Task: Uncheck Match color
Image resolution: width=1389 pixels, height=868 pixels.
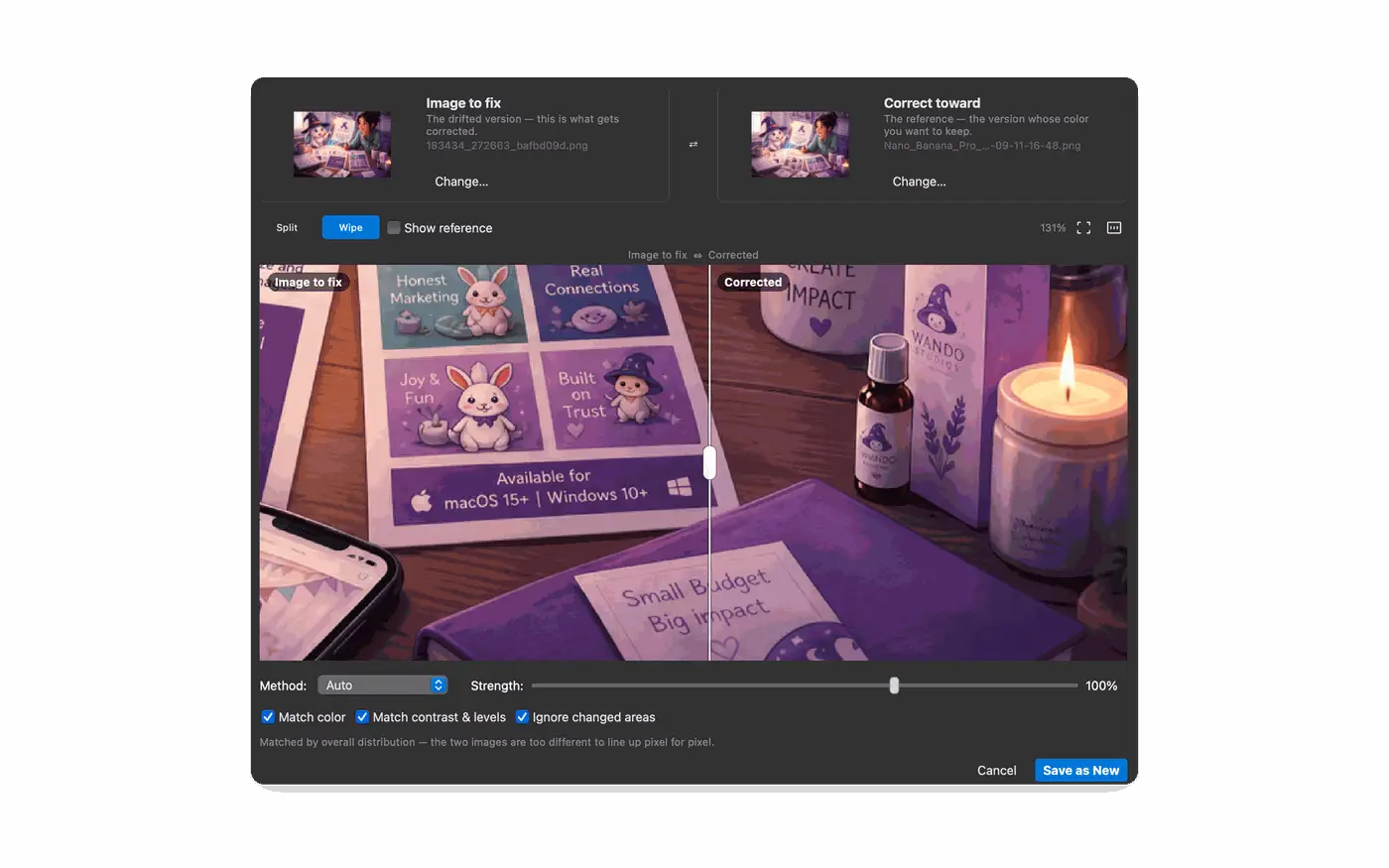Action: (268, 717)
